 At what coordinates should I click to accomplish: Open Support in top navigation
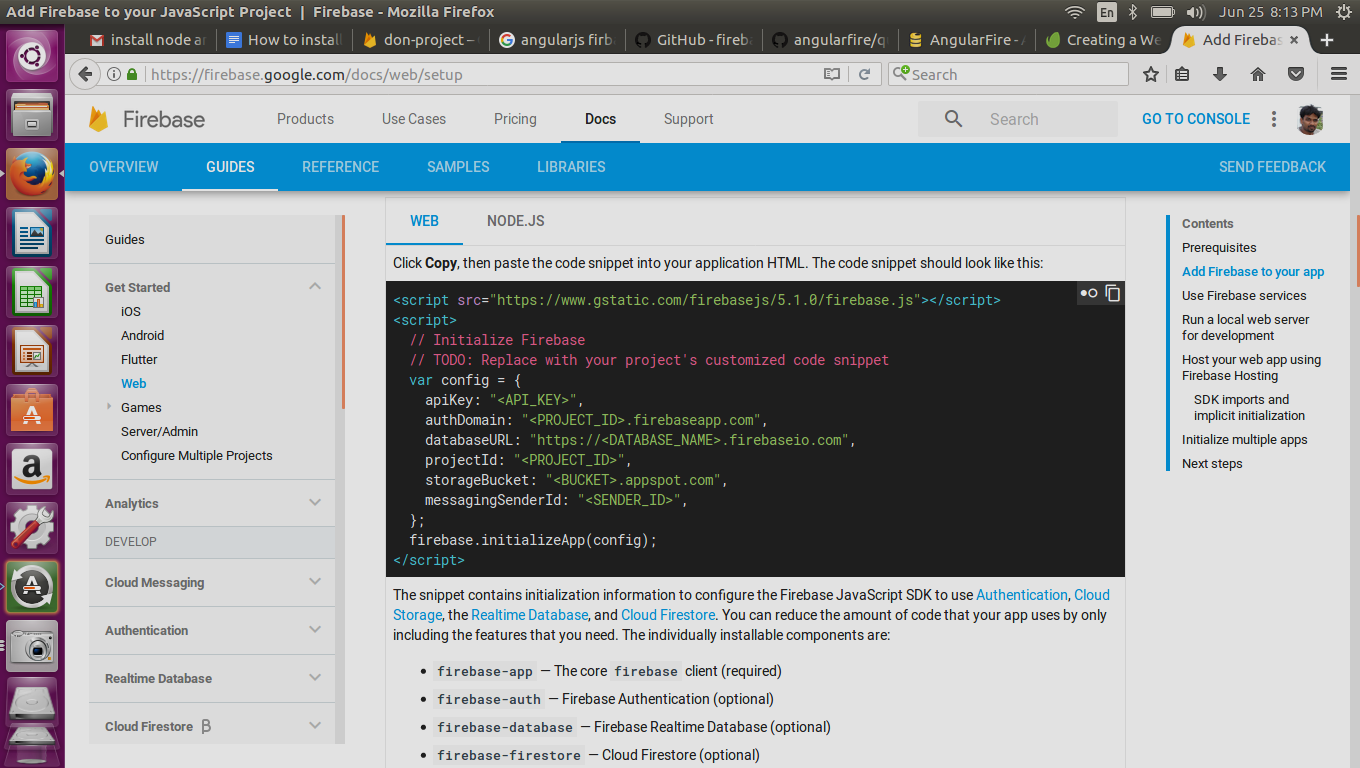point(689,119)
